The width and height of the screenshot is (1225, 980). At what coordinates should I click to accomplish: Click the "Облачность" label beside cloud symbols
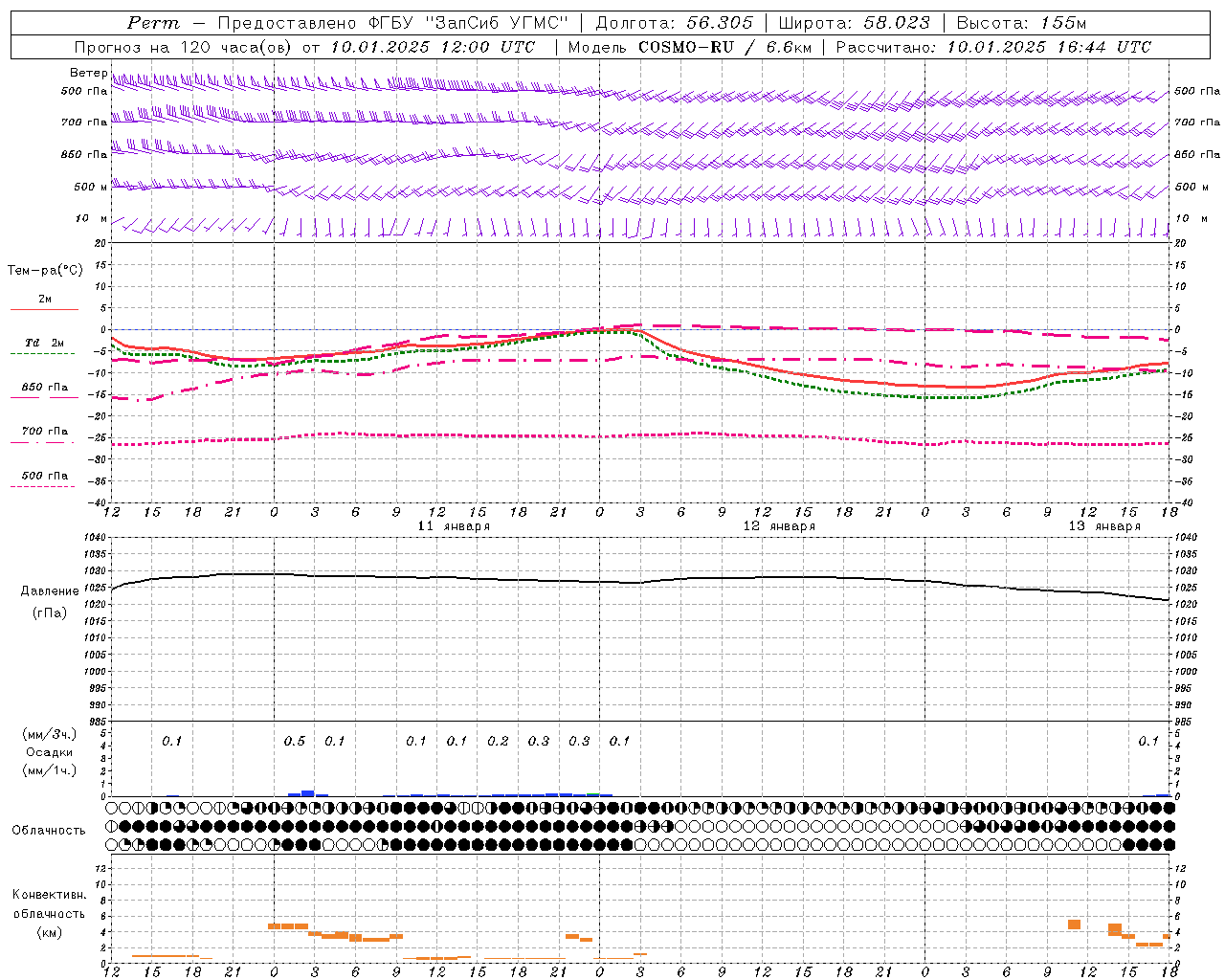tap(49, 831)
